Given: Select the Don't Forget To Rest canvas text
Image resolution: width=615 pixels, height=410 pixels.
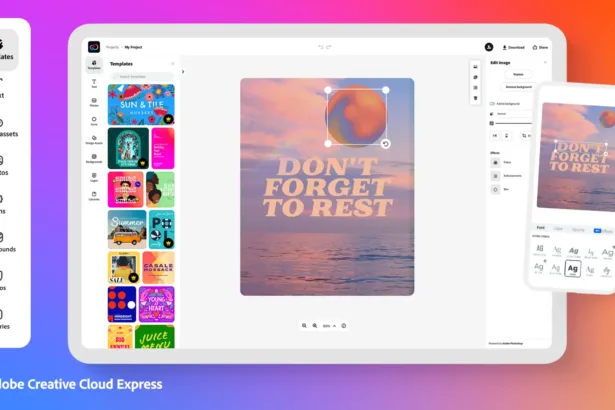Looking at the screenshot, I should (327, 188).
